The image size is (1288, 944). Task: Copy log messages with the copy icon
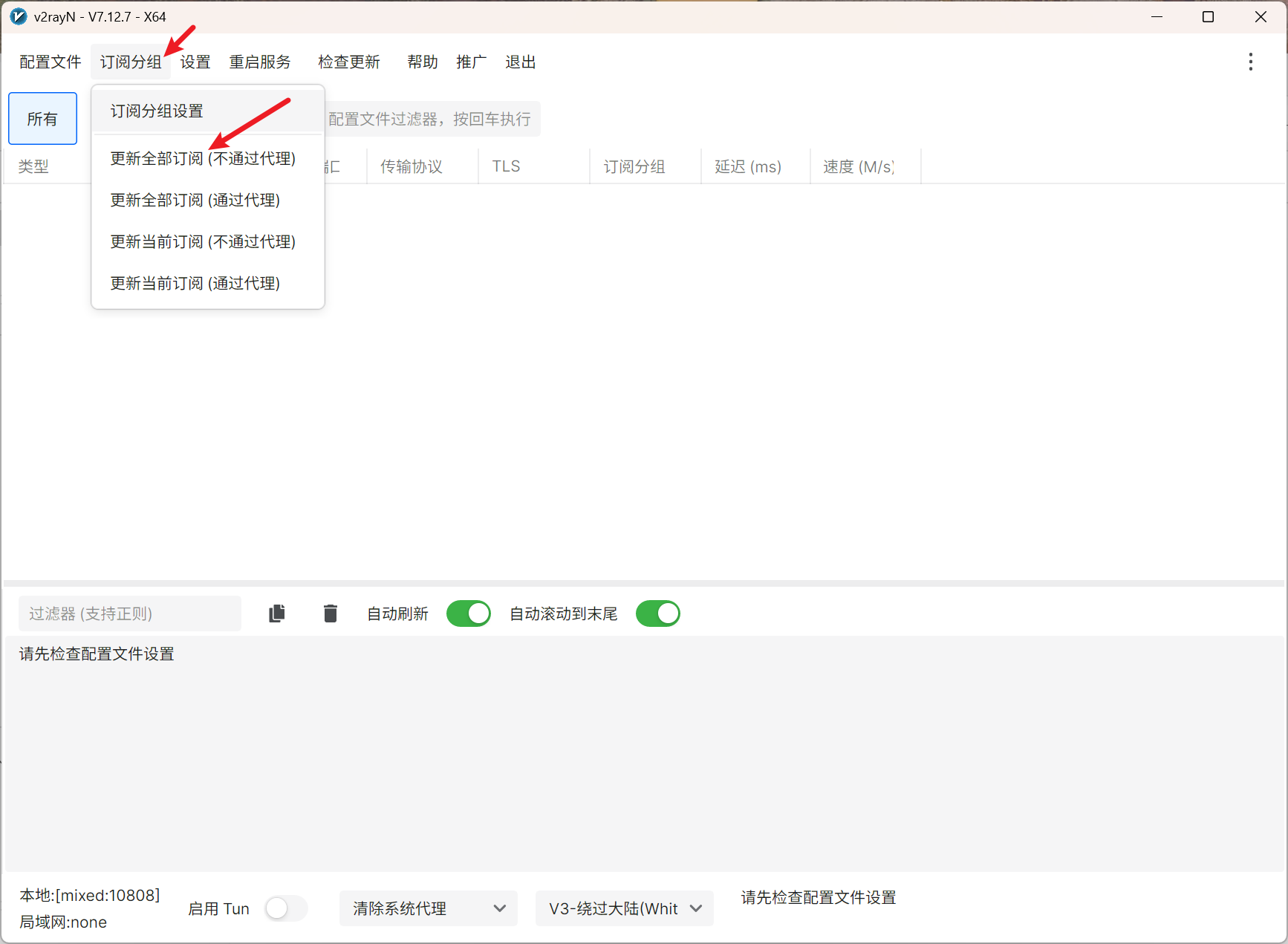pos(277,613)
